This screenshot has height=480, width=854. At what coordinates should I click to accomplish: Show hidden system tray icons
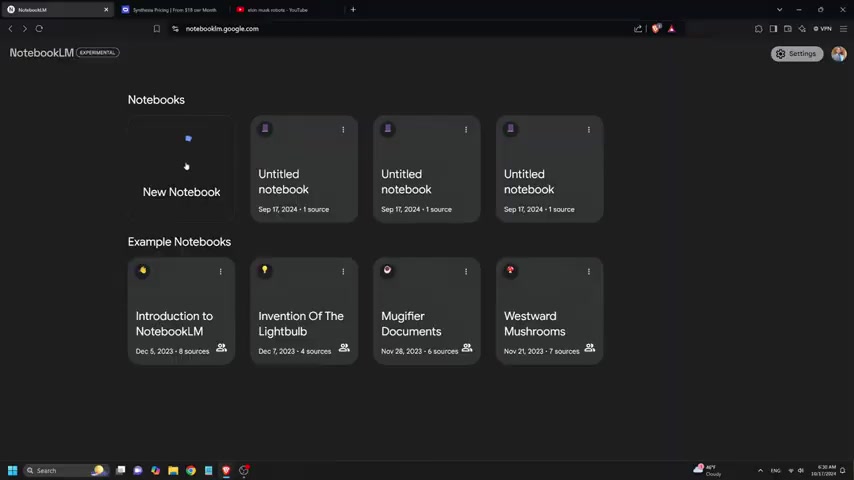pyautogui.click(x=760, y=470)
